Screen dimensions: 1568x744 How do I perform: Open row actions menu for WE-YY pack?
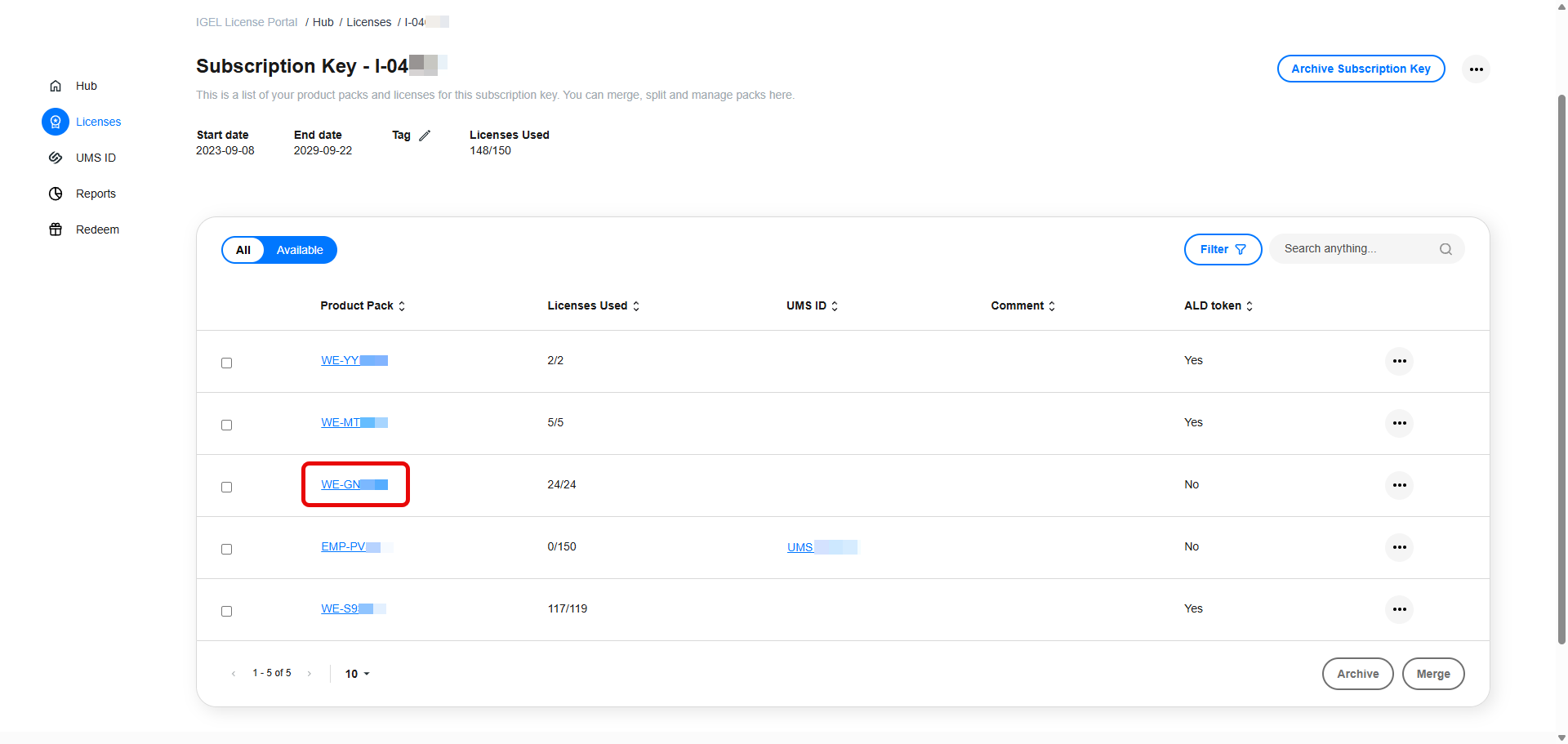1399,361
